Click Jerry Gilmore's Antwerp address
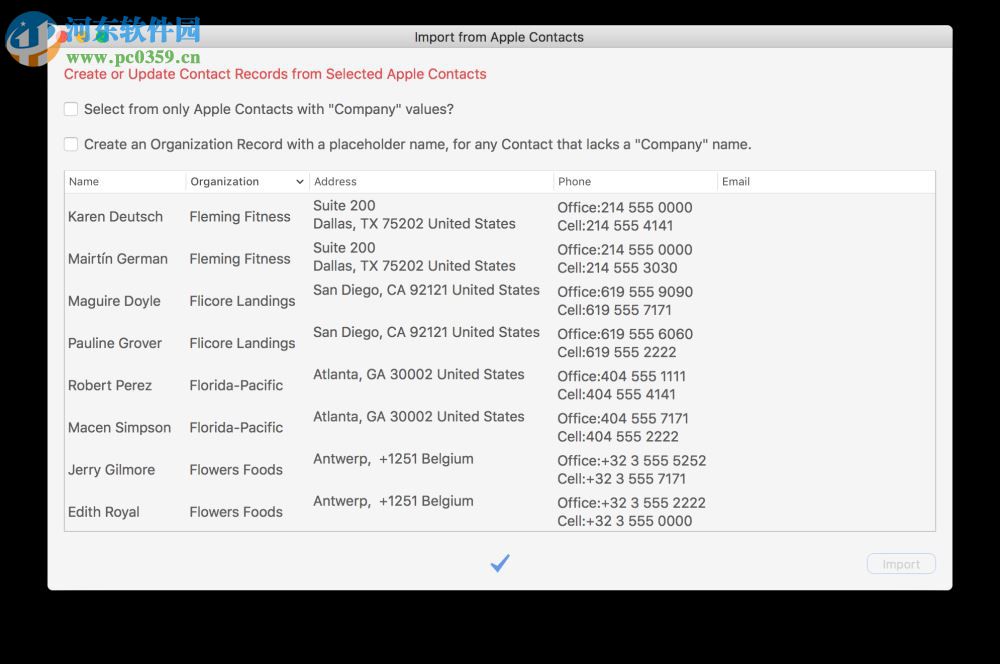The width and height of the screenshot is (1000, 664). [393, 458]
